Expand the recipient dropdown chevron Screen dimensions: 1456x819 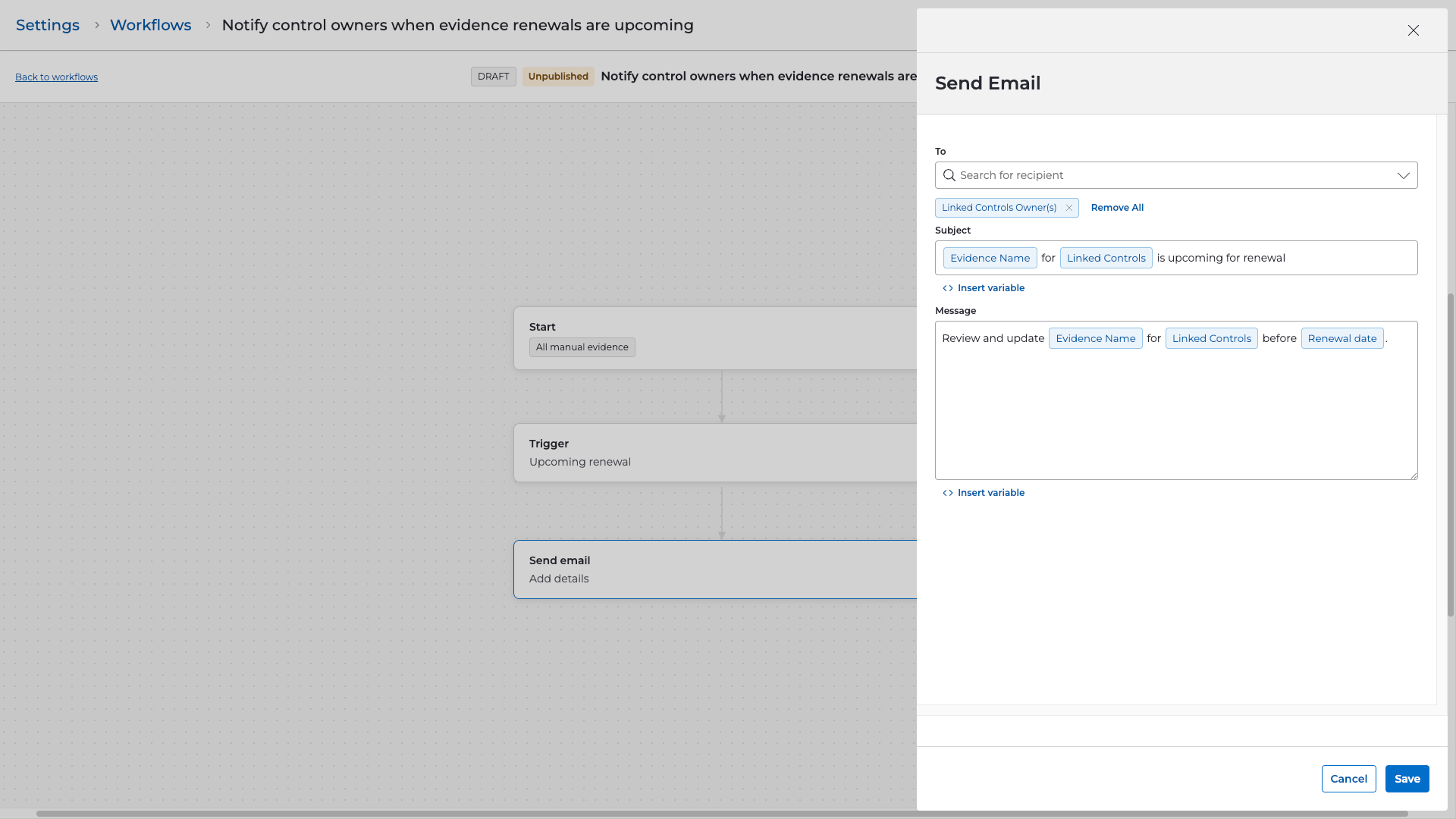[x=1403, y=175]
